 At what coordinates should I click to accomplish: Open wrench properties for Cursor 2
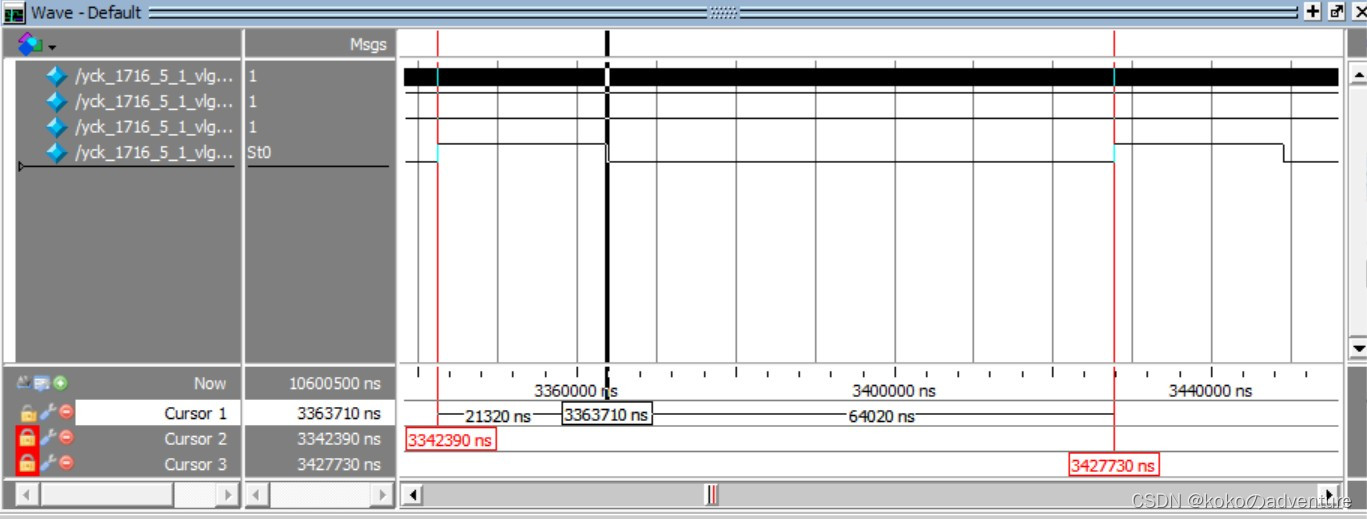pos(46,438)
